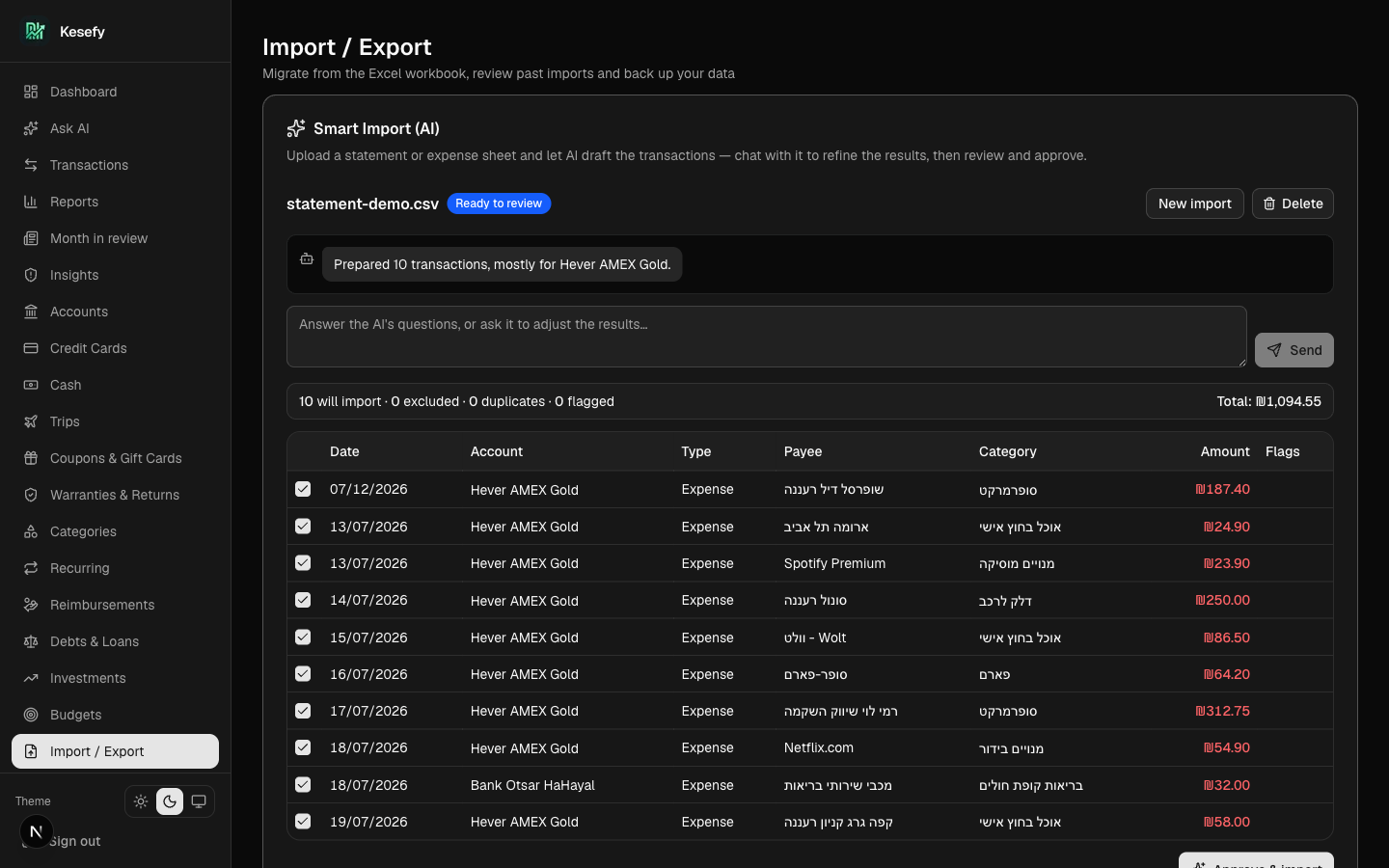Click the Trips airplane icon
Viewport: 1389px width, 868px height.
click(x=31, y=421)
